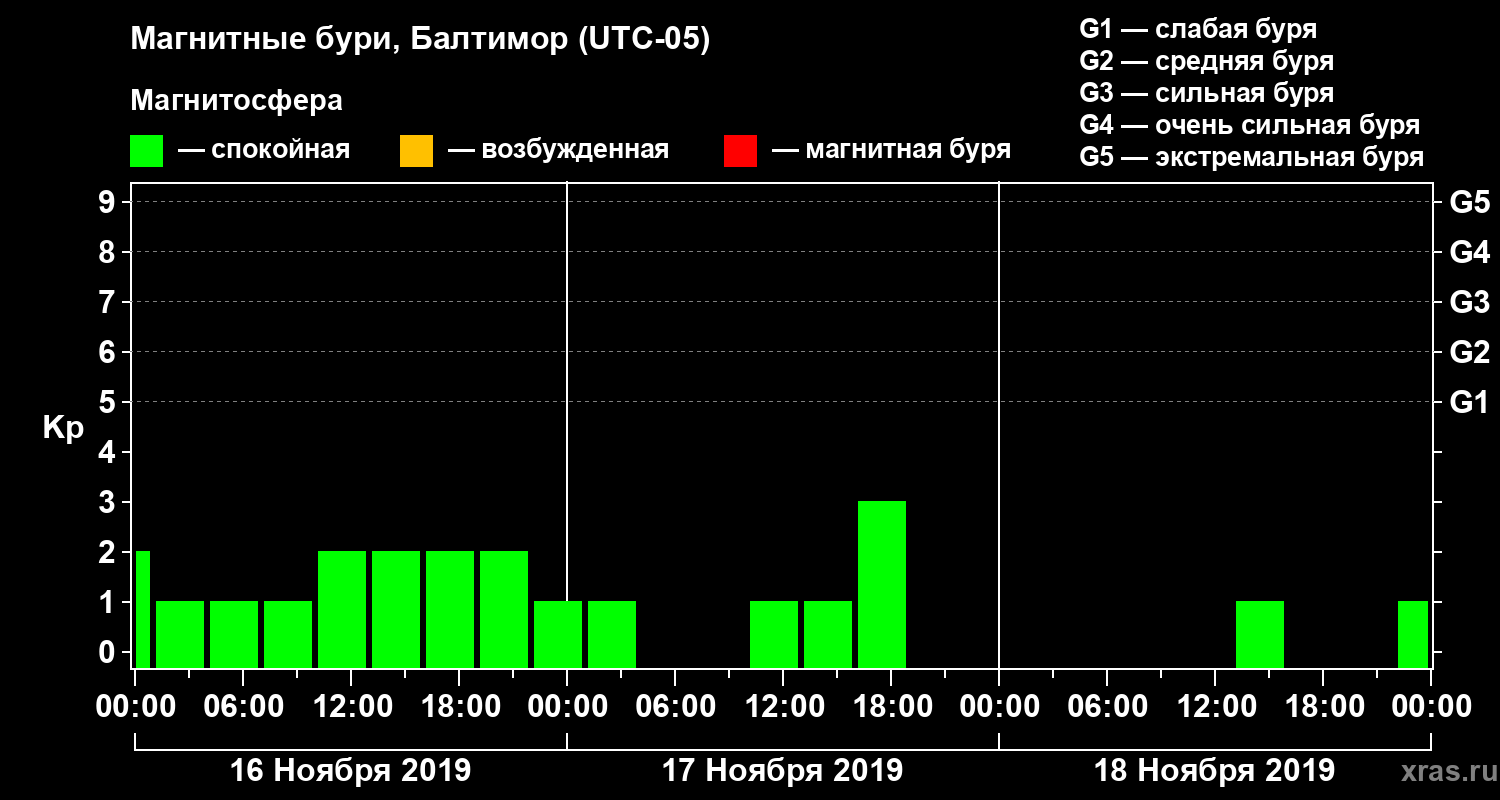The image size is (1500, 800).
Task: Click 'G2 — средняя буря' legend line
Action: 1206,61
